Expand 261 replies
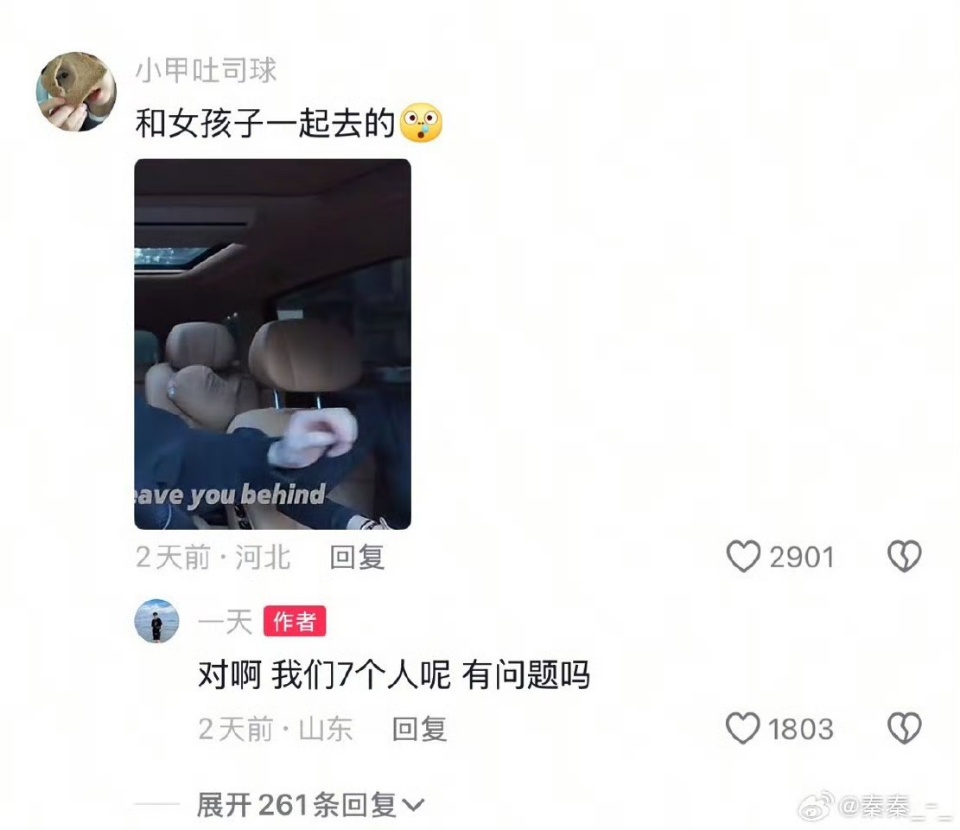 point(310,804)
